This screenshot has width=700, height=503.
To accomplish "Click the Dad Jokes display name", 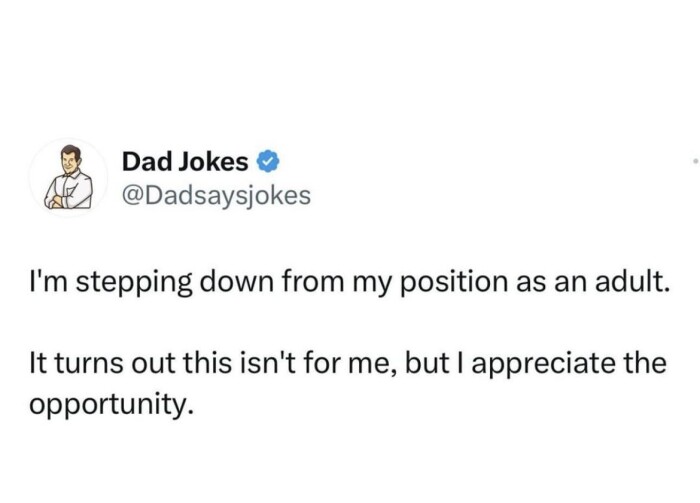I will 185,159.
